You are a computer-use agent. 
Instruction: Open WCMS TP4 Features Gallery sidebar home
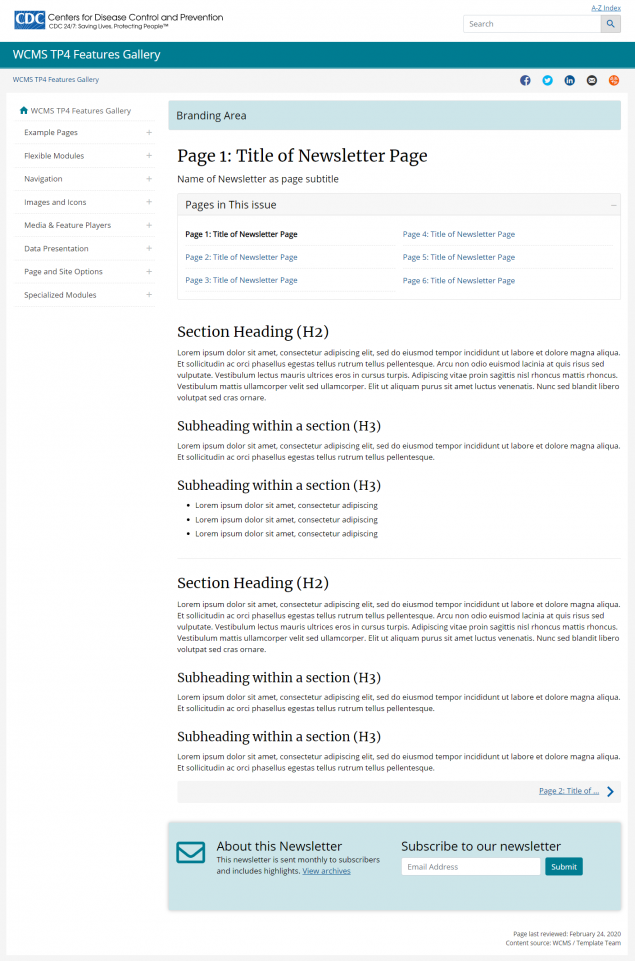[x=80, y=111]
